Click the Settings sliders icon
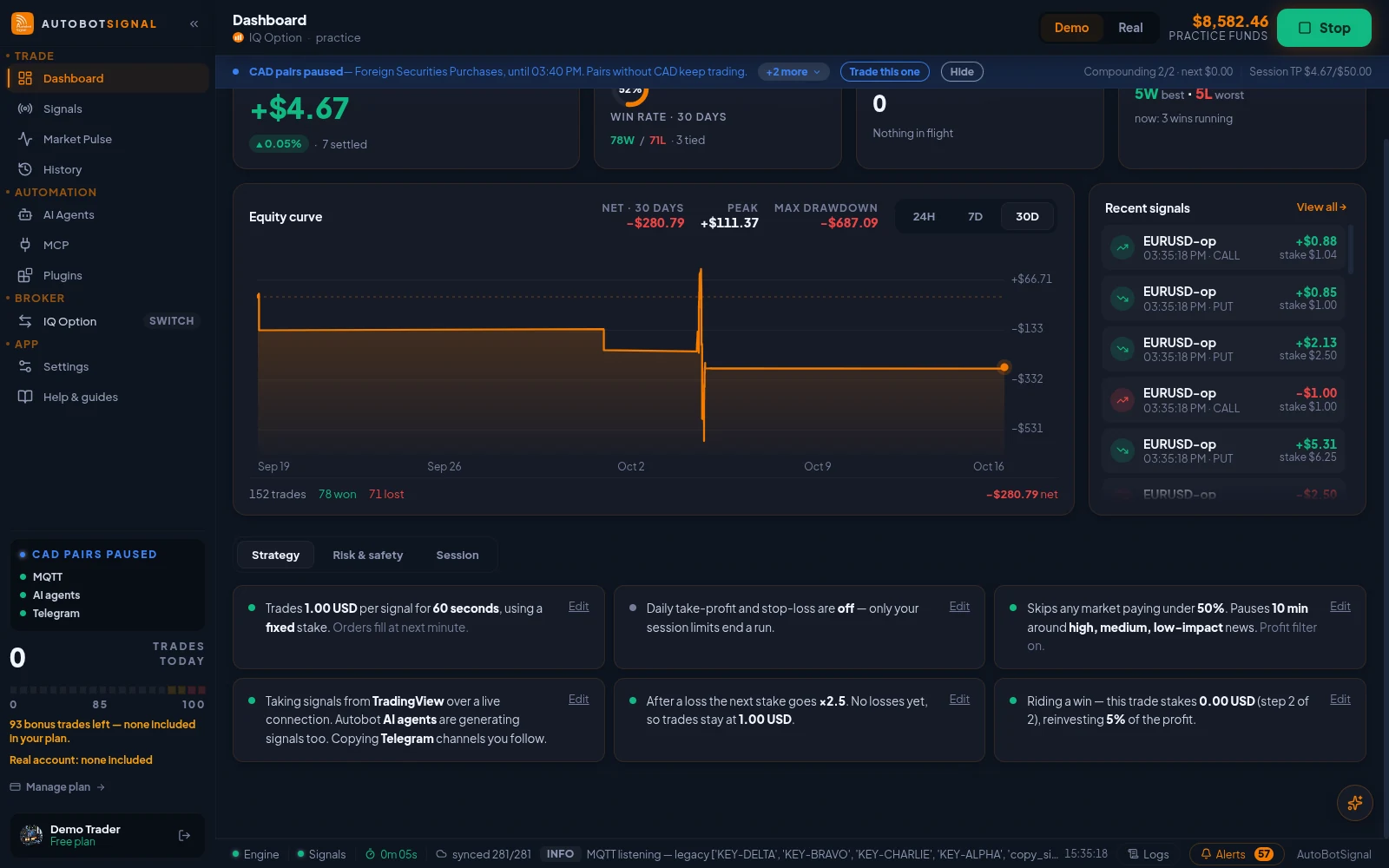The image size is (1389, 868). point(25,366)
